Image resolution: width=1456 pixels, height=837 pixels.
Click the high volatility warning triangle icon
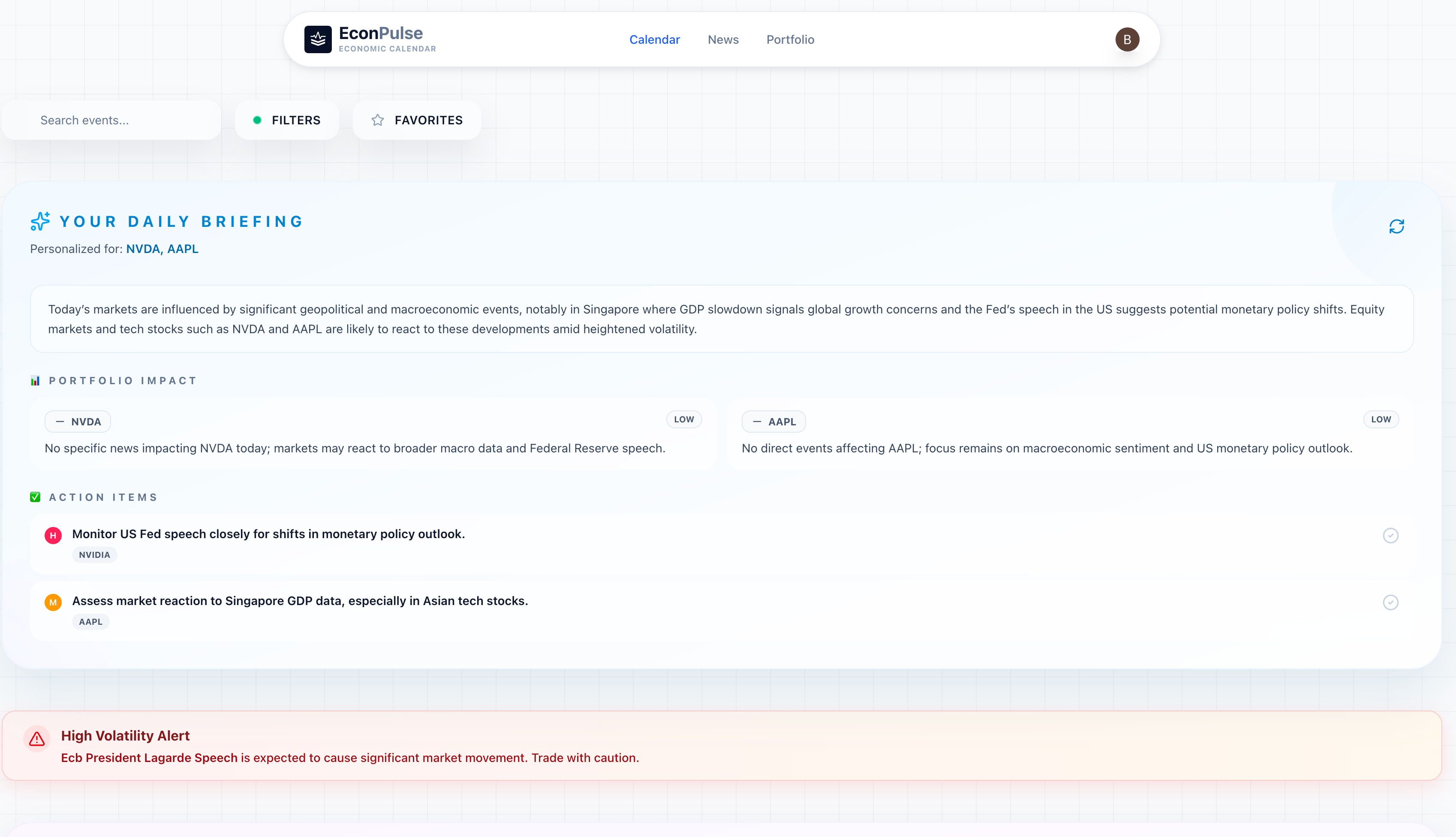[37, 739]
